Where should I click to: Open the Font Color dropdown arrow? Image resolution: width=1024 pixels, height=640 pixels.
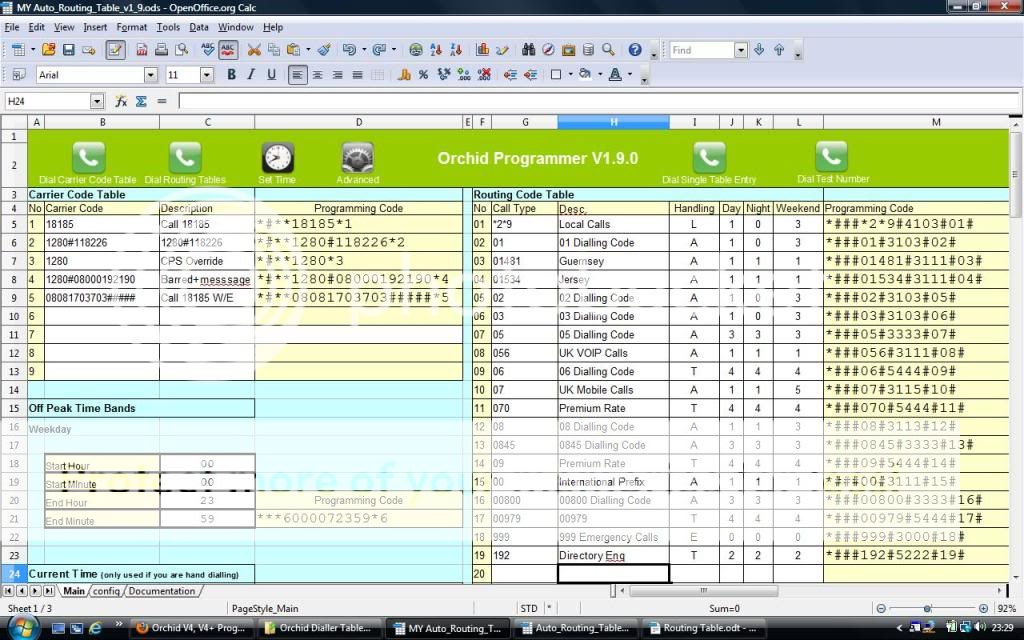[630, 74]
